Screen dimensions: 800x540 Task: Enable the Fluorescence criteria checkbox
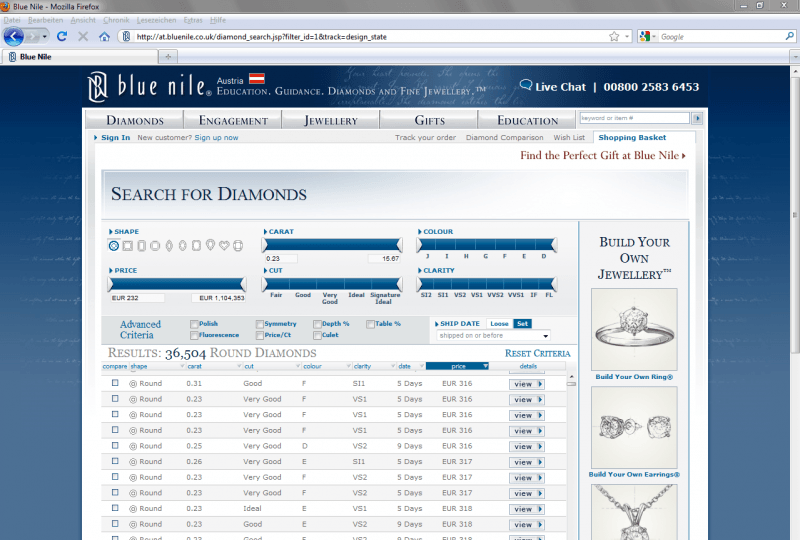[194, 335]
